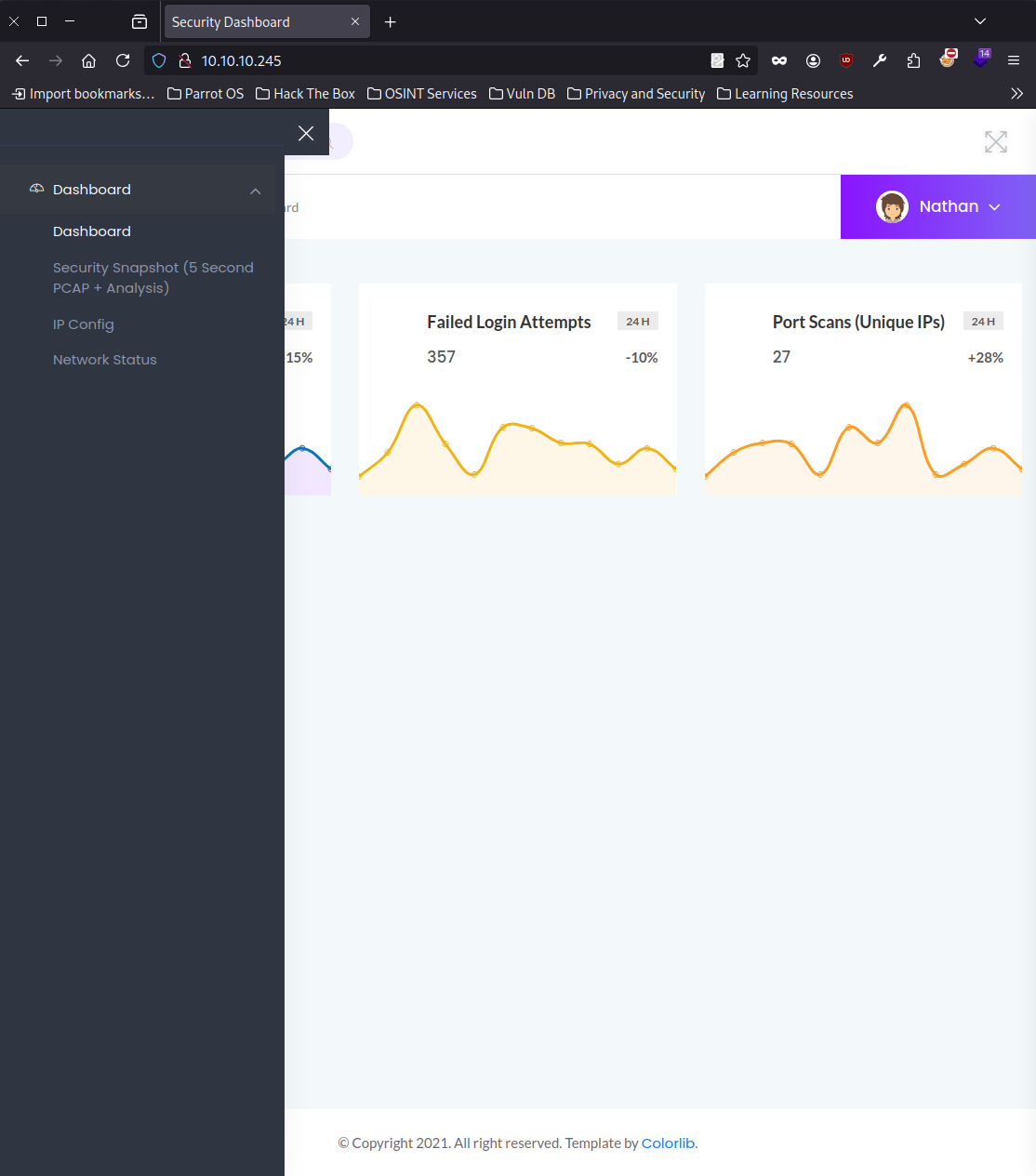This screenshot has width=1036, height=1176.
Task: Bookmark this page with the star icon
Action: 743,60
